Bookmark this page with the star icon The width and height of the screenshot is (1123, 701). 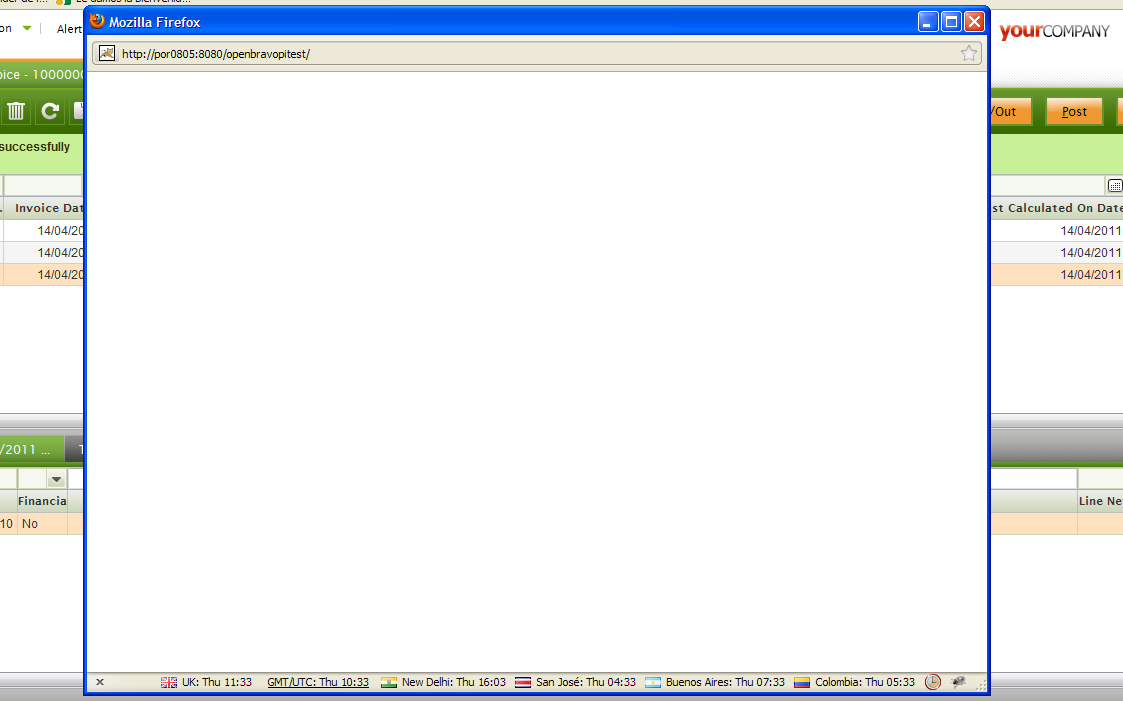[x=968, y=53]
